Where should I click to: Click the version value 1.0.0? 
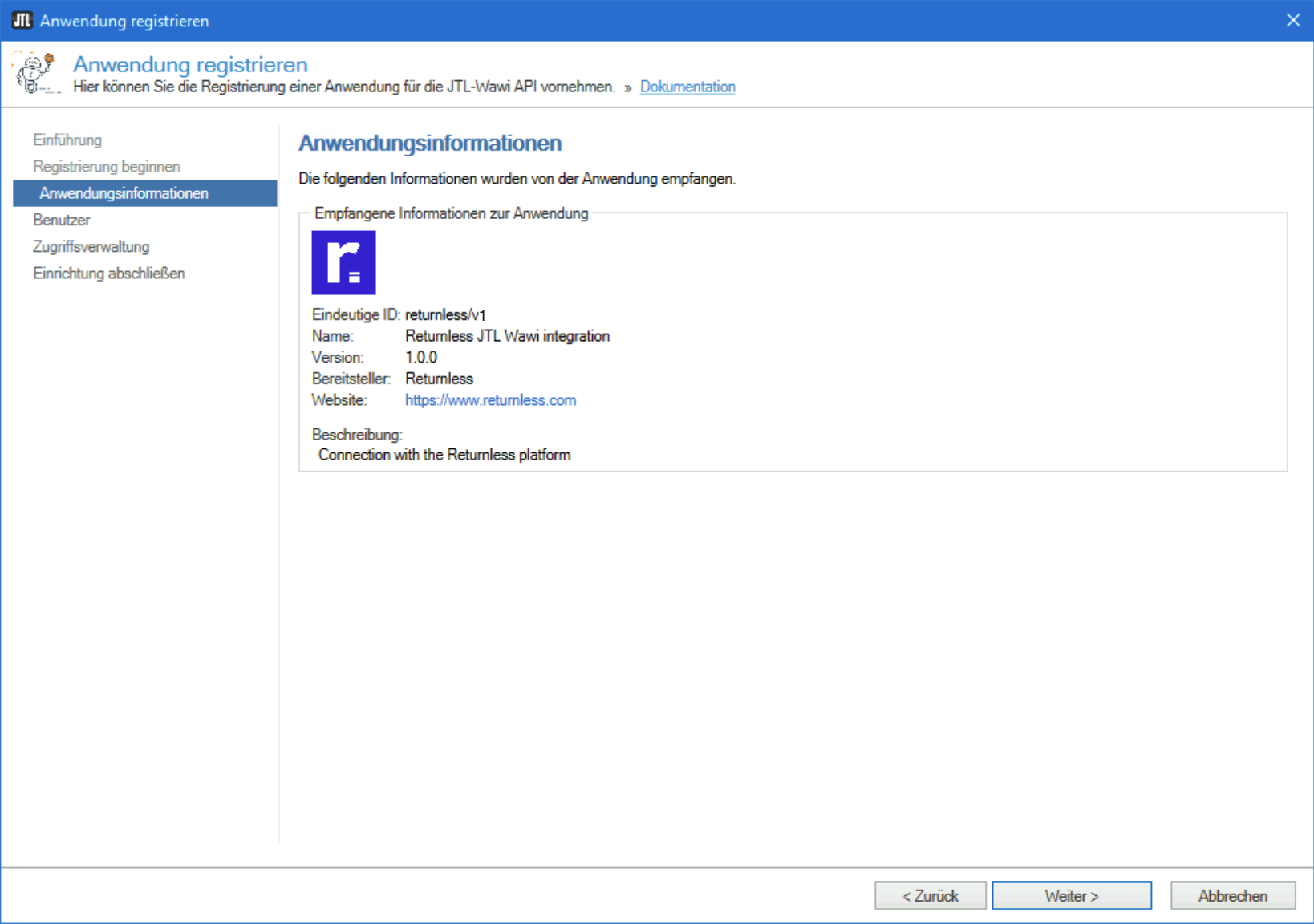421,358
